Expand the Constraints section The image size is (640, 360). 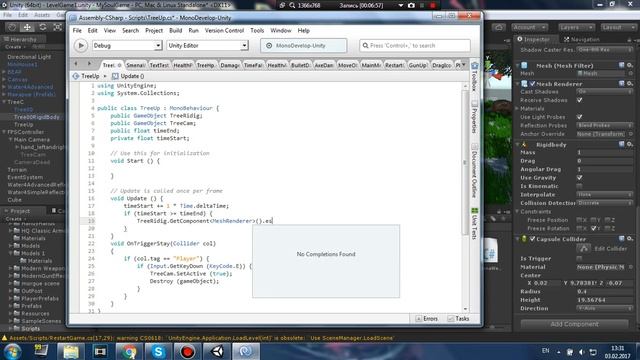[518, 211]
